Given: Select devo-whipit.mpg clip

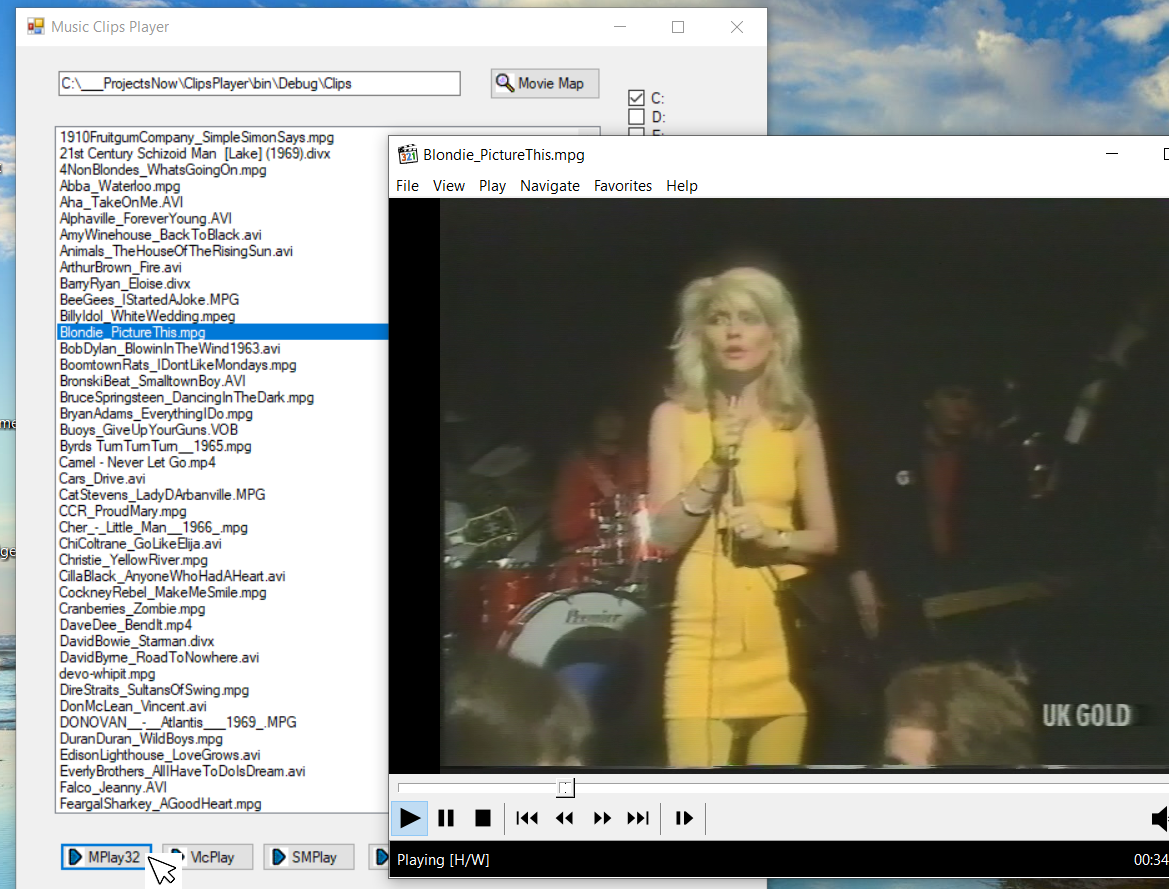Looking at the screenshot, I should 107,674.
